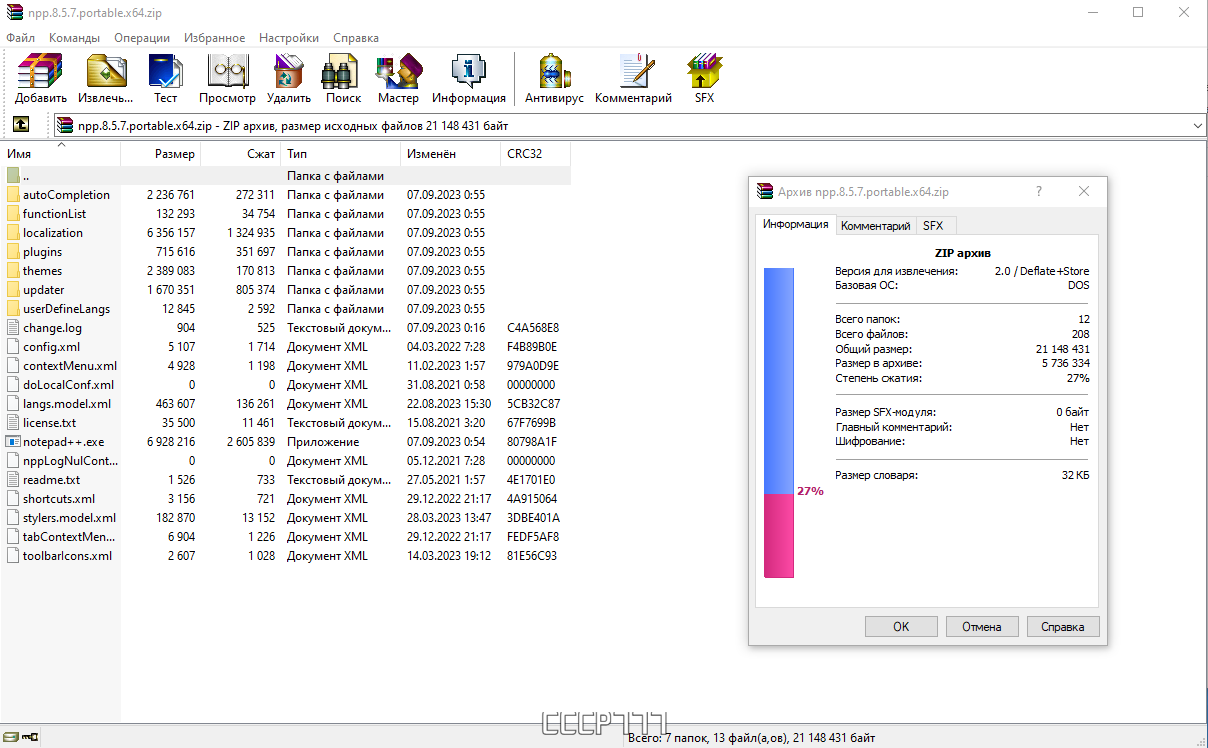The image size is (1208, 748).
Task: Select the change.log file icon
Action: (13, 328)
